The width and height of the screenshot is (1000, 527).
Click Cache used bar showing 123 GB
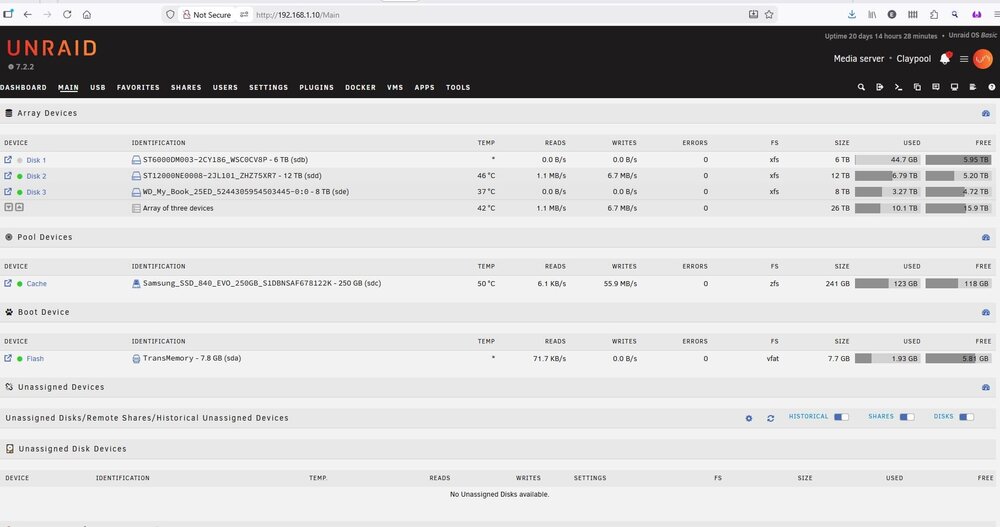click(x=887, y=283)
